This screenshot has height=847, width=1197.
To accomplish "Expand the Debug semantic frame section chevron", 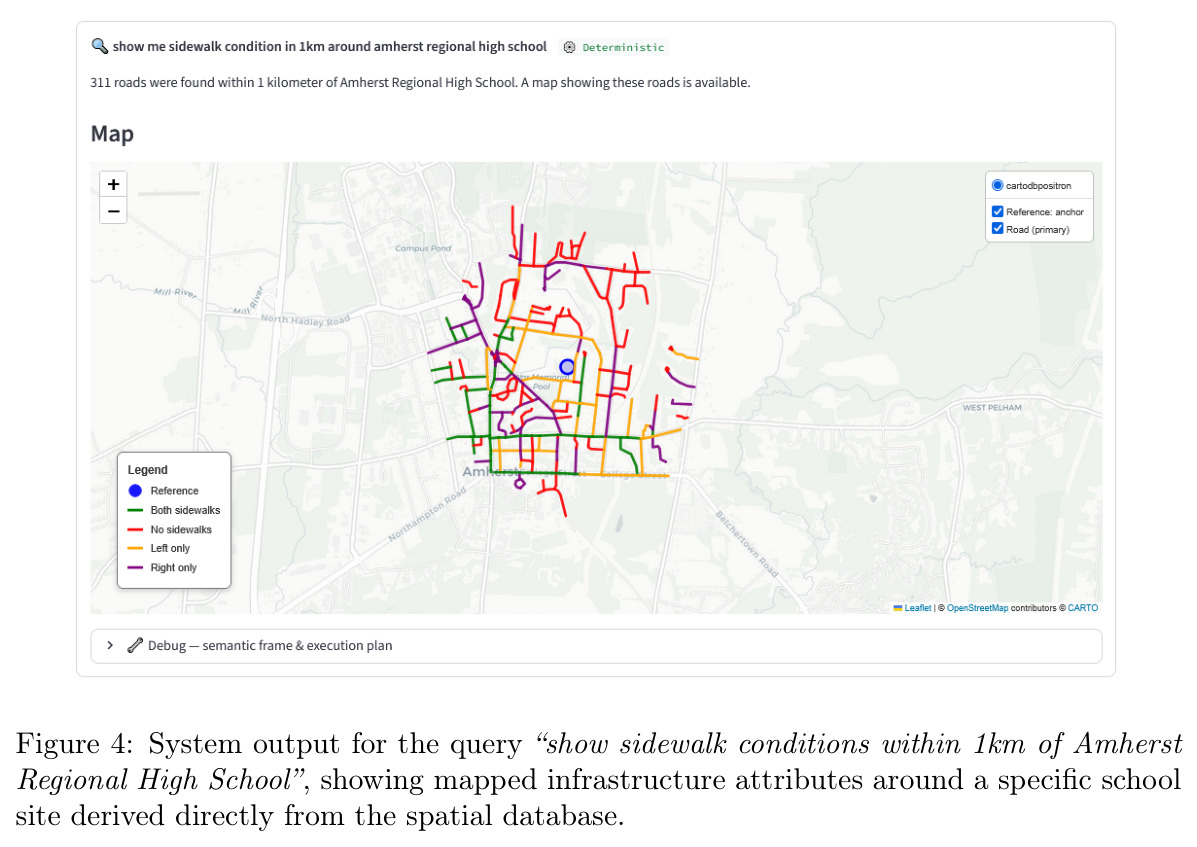I will (110, 646).
